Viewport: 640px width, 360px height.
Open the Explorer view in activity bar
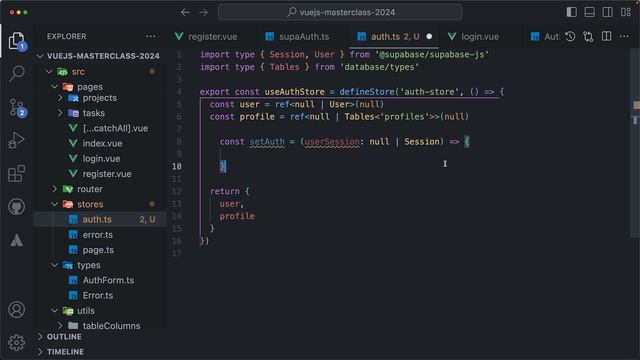[16, 41]
